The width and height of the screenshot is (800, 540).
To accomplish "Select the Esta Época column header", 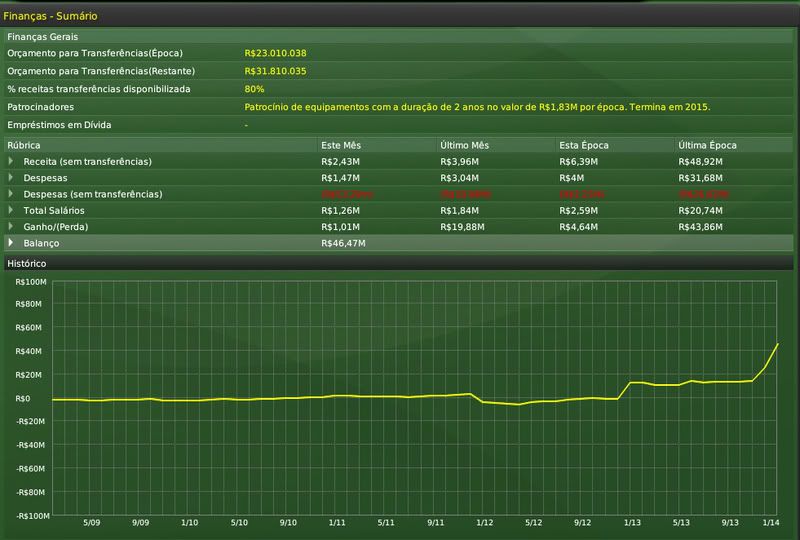I will click(x=583, y=145).
